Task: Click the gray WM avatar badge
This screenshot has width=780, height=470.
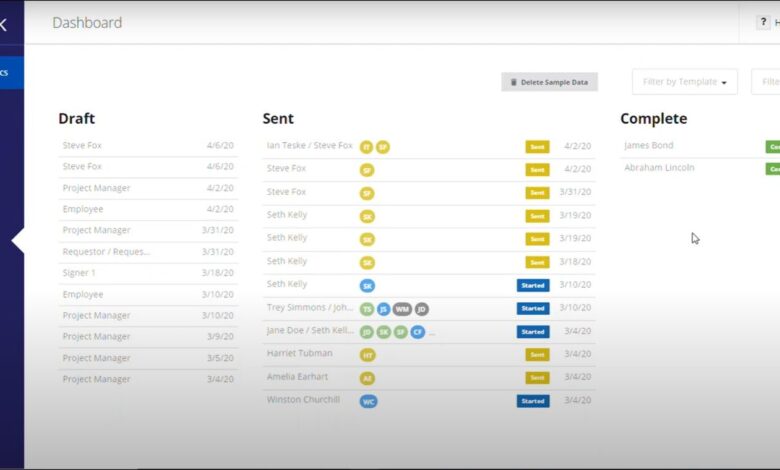Action: [402, 309]
